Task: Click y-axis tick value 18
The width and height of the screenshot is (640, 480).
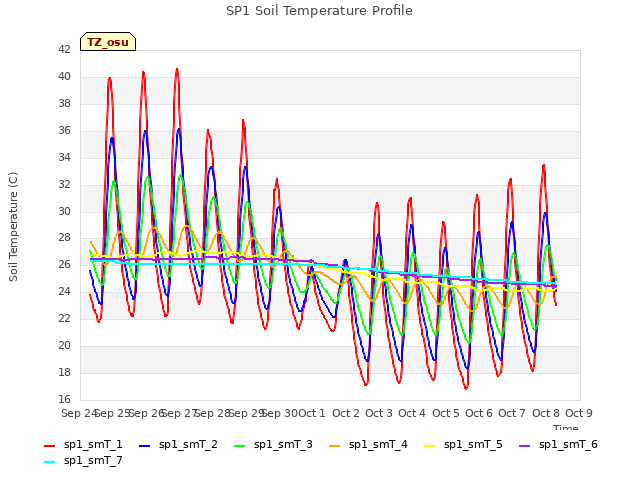Action: pos(64,372)
